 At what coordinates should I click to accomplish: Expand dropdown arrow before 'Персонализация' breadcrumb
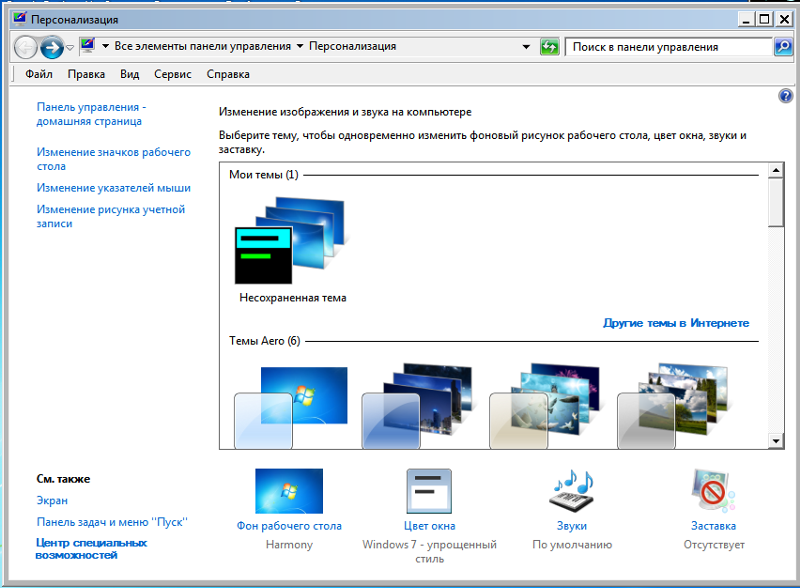(300, 46)
